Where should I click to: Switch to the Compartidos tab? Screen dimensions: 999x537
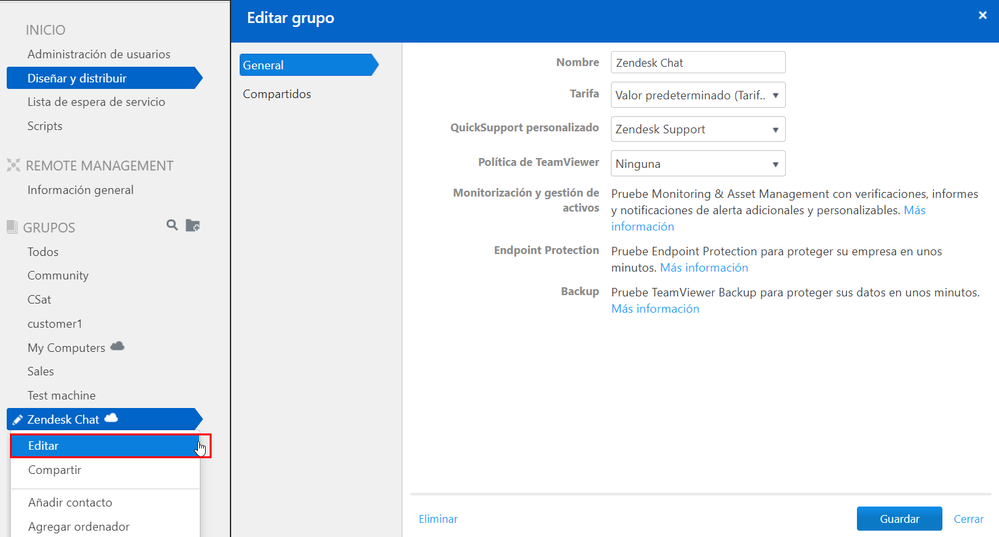(x=277, y=94)
